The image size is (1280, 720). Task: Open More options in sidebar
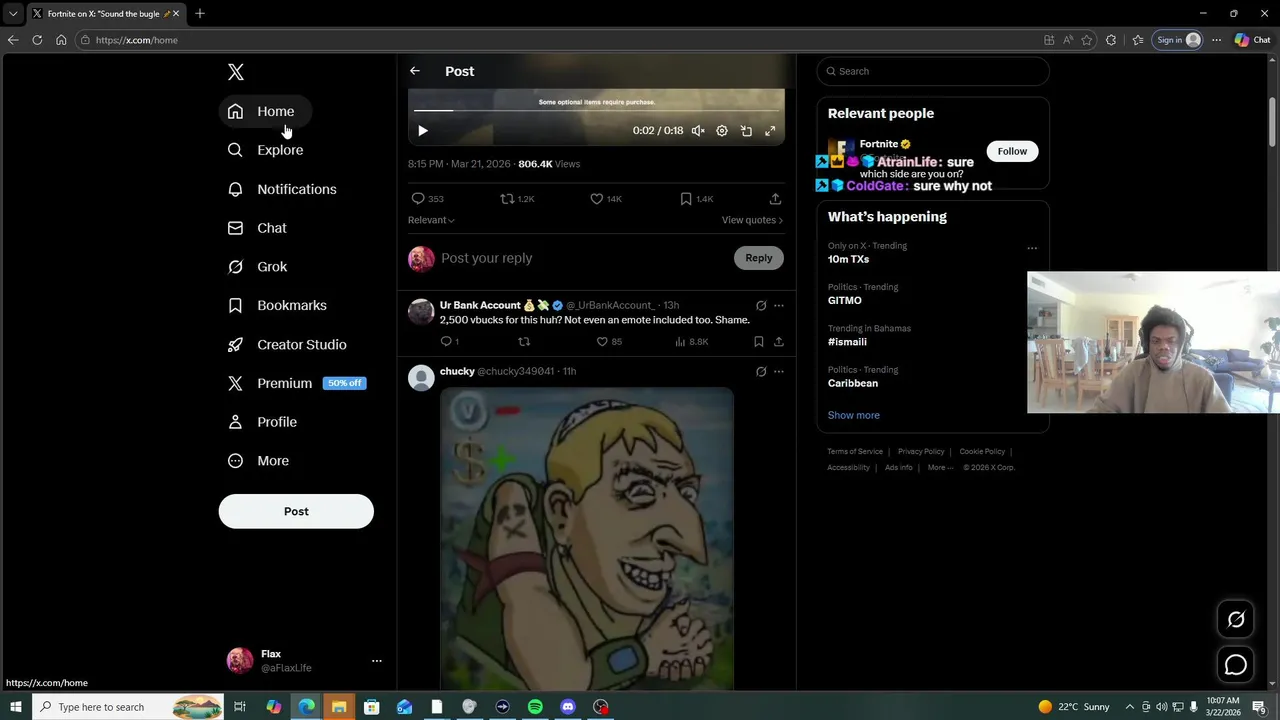259,461
